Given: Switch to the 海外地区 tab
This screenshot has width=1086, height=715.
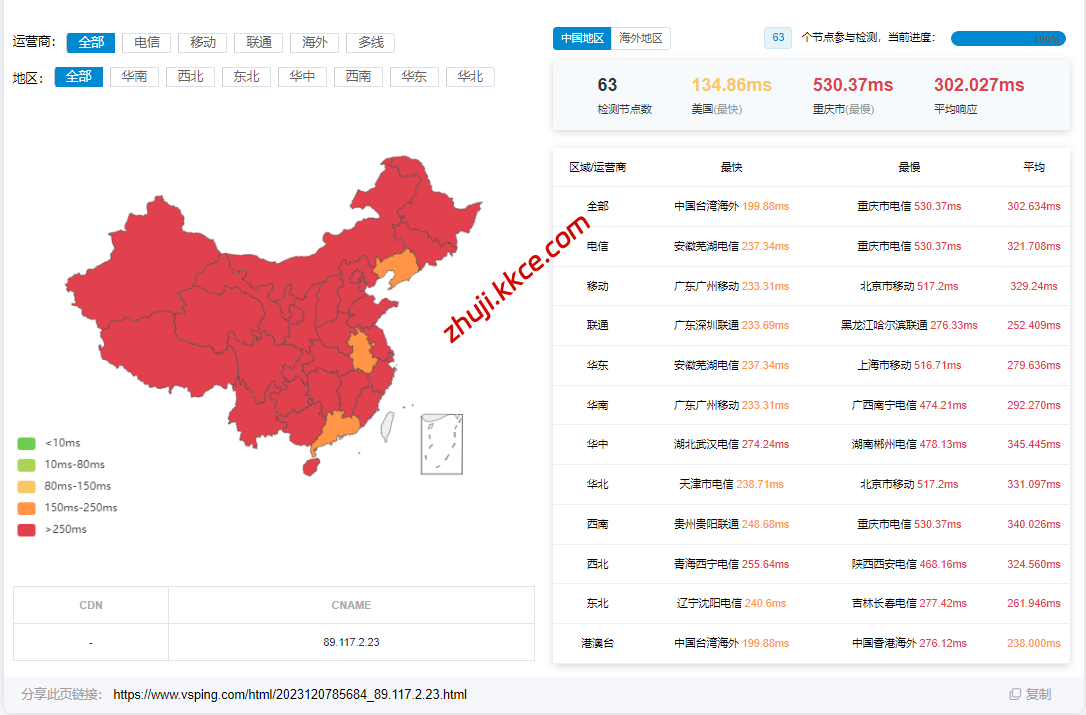Looking at the screenshot, I should 641,38.
